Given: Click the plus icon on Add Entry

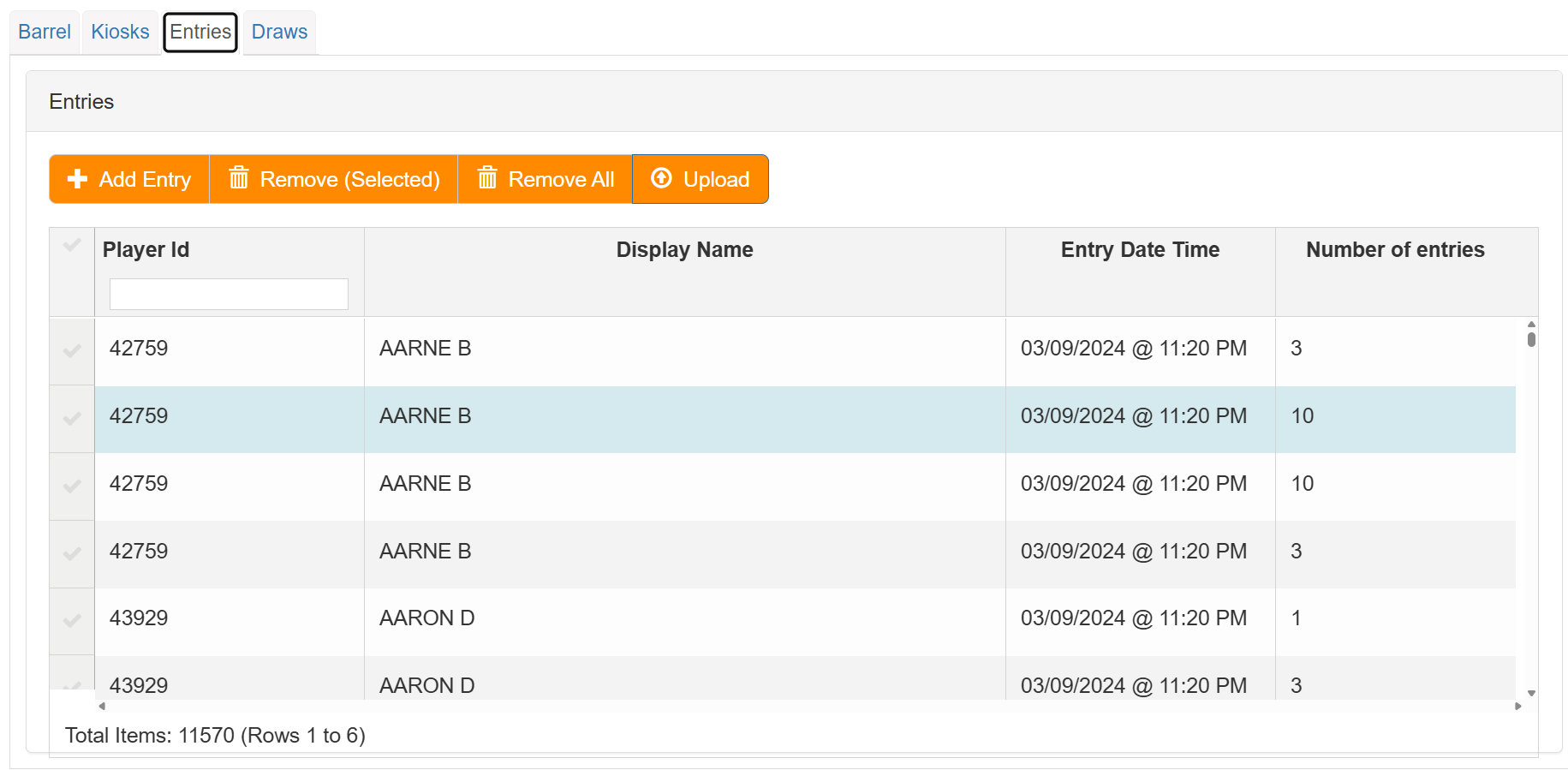Looking at the screenshot, I should [77, 179].
